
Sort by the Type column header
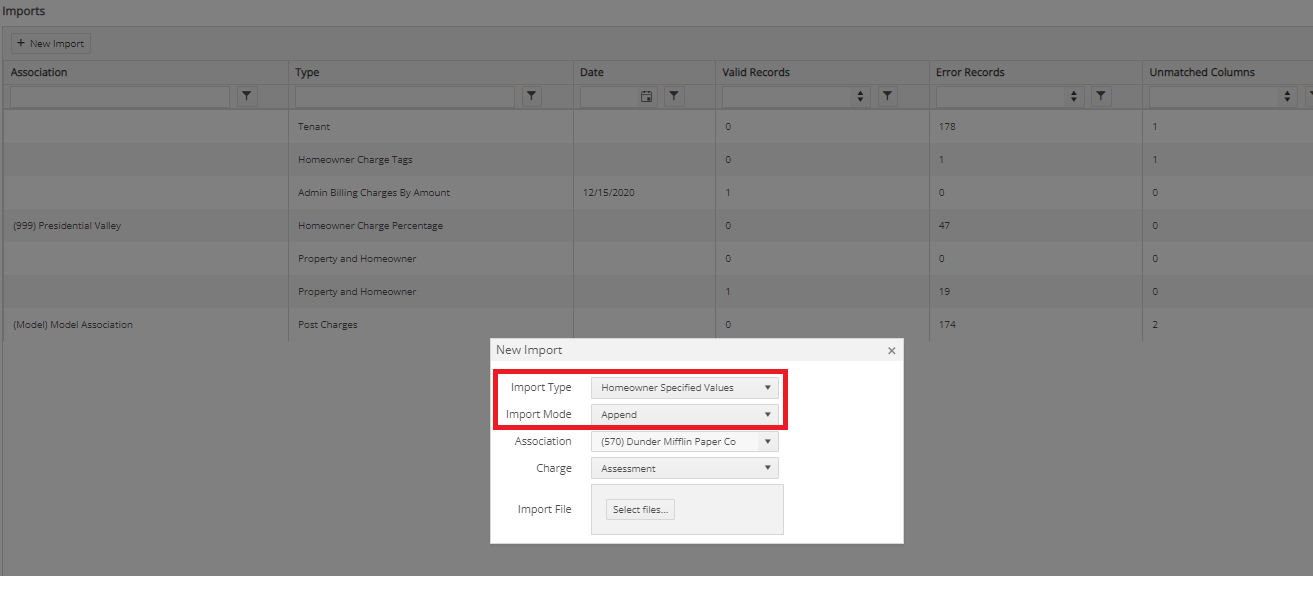307,72
